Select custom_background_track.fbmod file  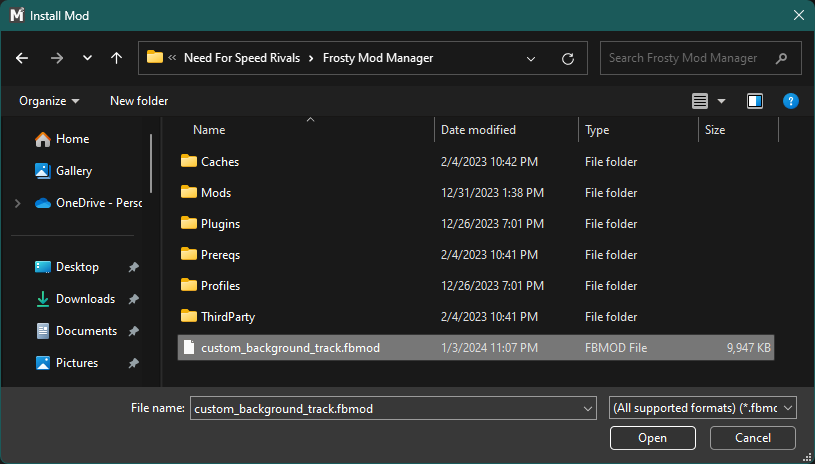point(476,348)
